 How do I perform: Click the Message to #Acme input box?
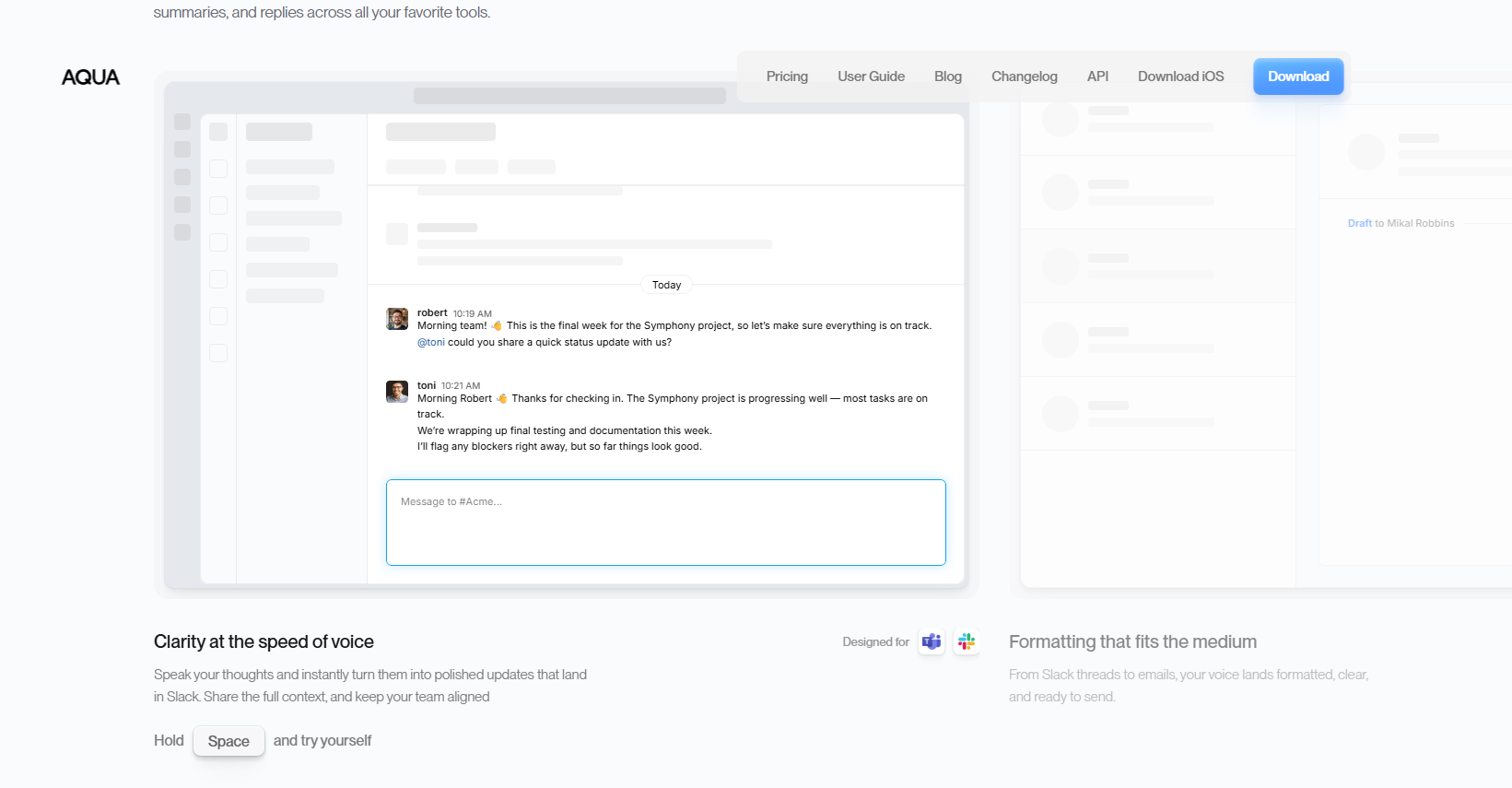666,523
